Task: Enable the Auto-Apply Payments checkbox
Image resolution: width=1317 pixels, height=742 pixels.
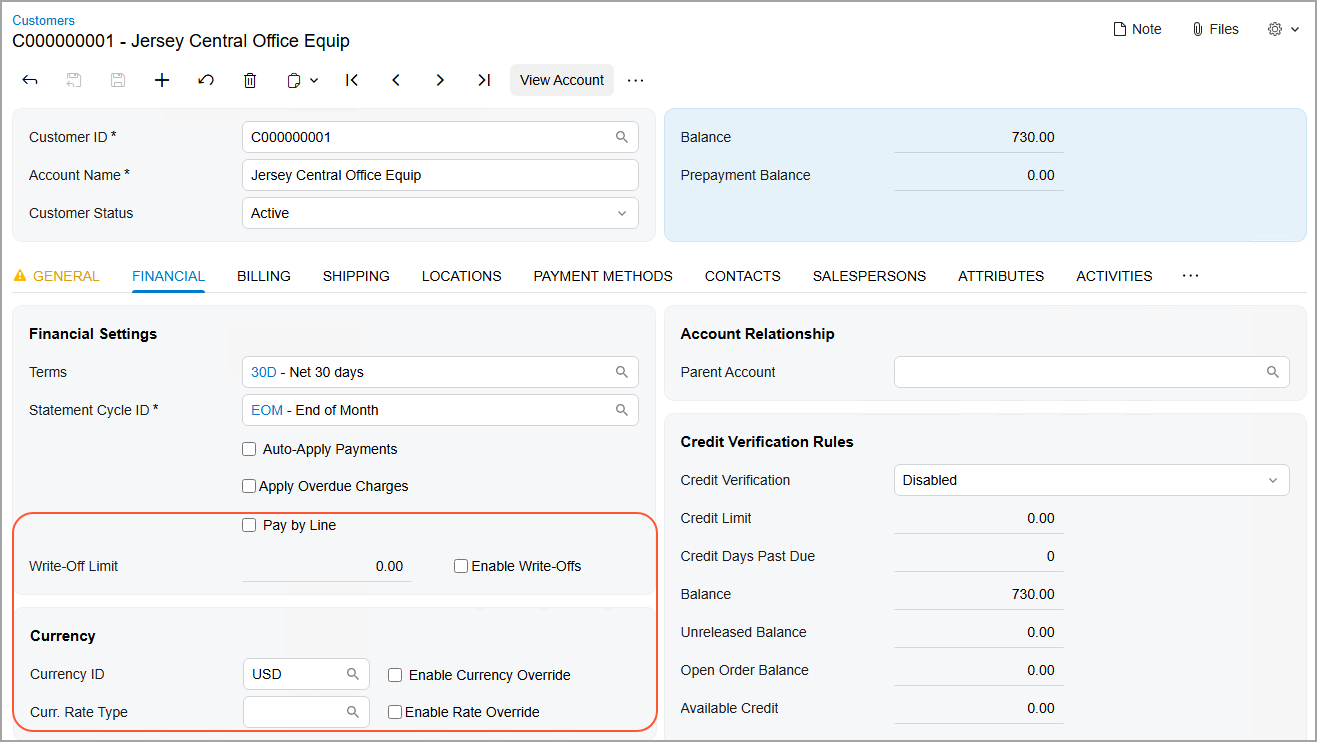Action: tap(249, 449)
